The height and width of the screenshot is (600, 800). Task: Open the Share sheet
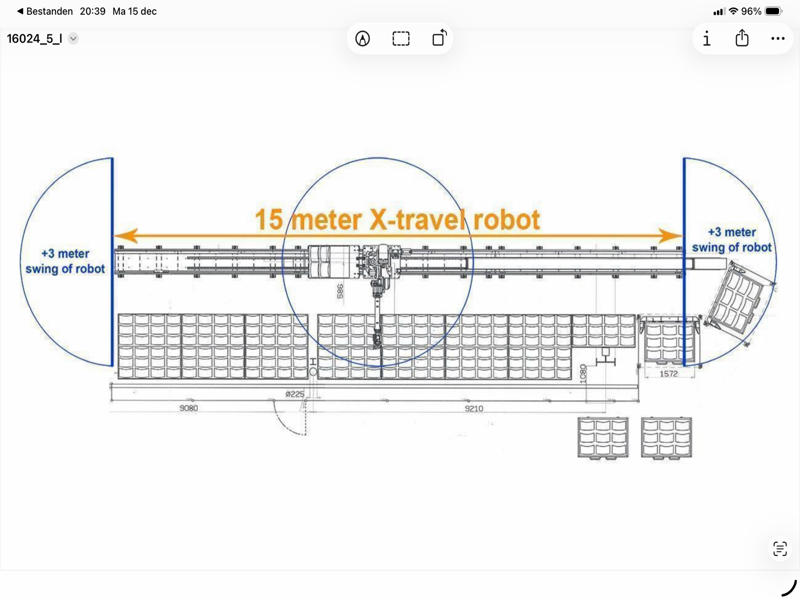point(742,38)
